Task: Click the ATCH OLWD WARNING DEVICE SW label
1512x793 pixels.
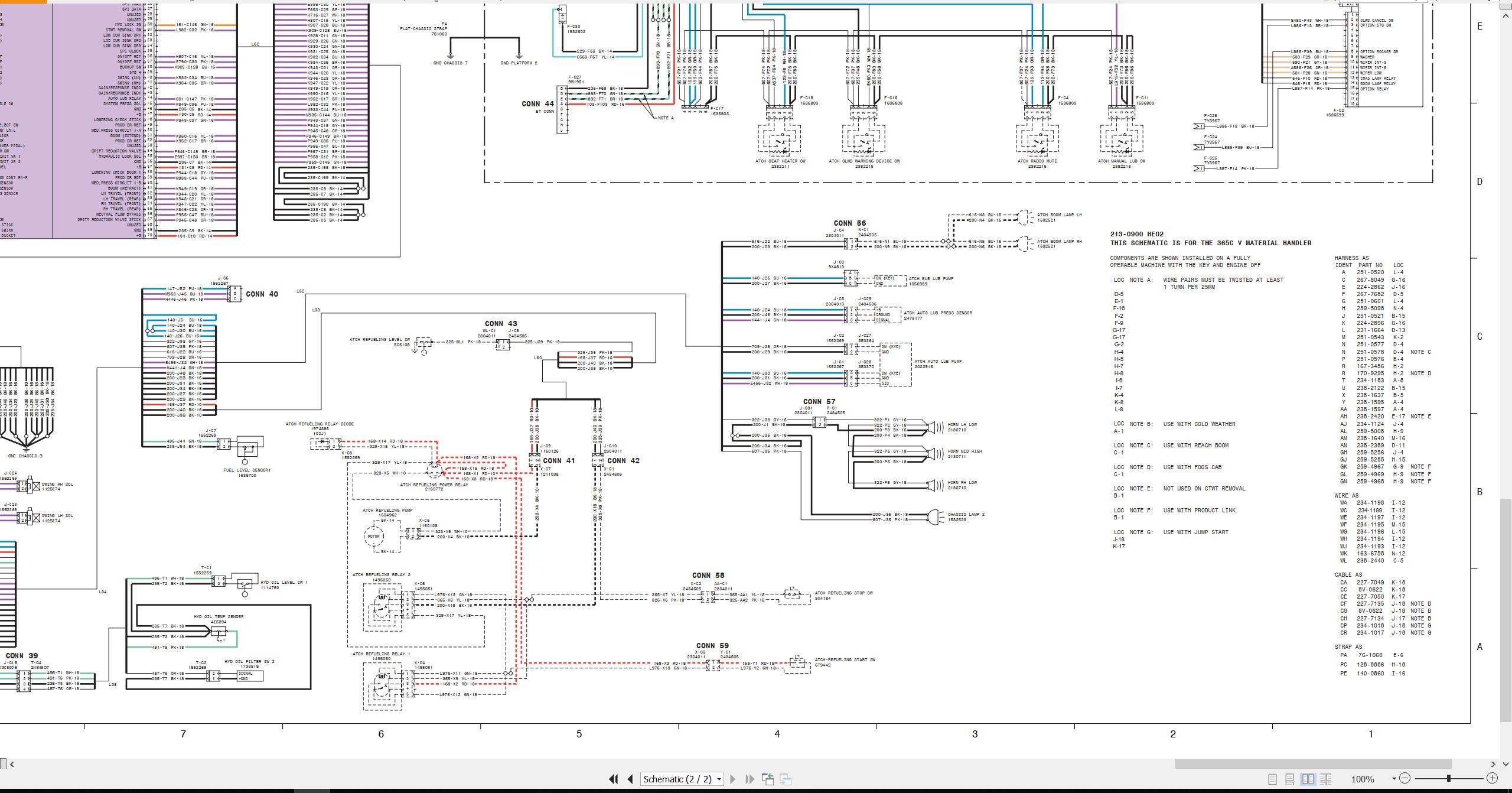Action: coord(864,161)
